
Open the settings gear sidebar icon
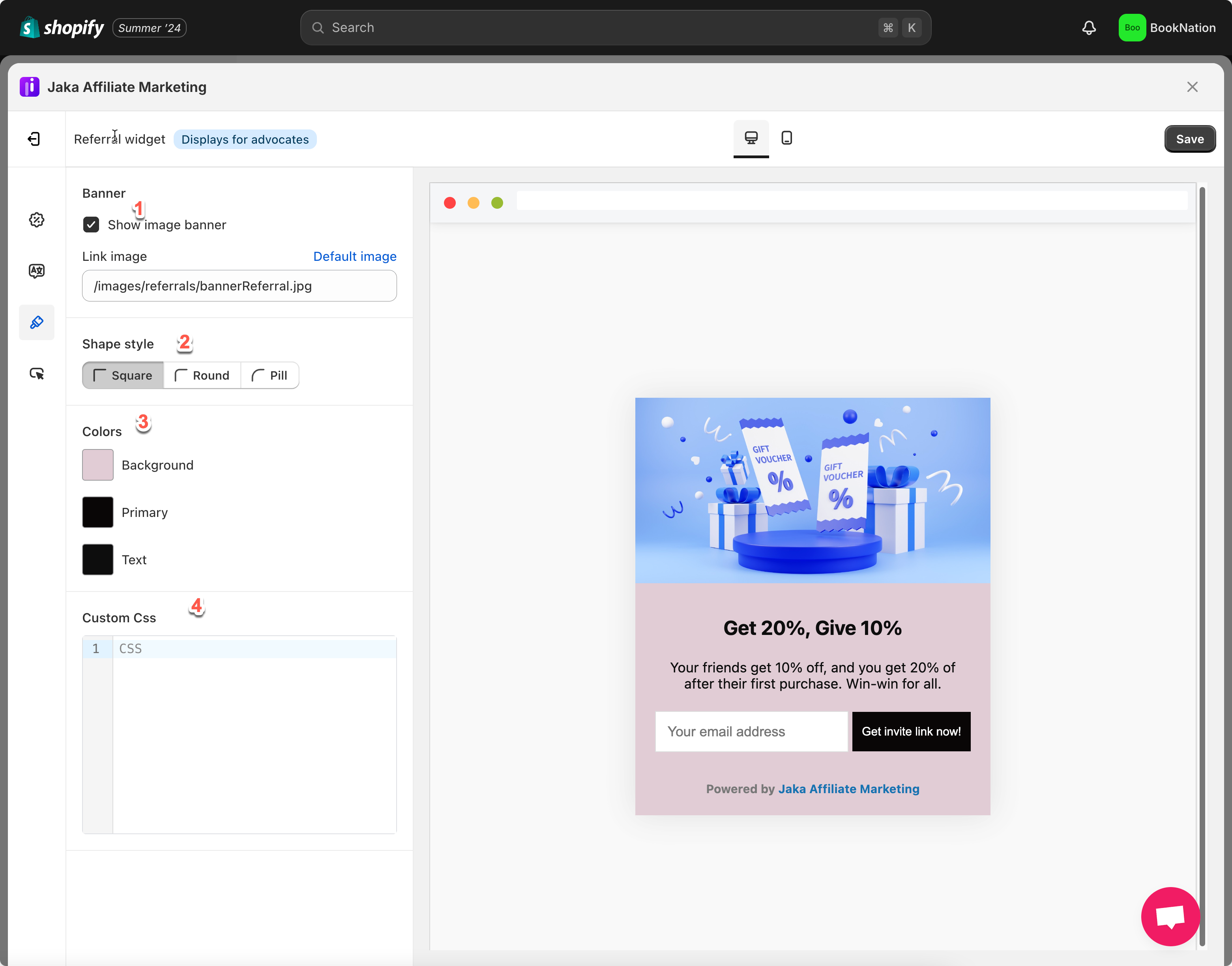tap(37, 220)
